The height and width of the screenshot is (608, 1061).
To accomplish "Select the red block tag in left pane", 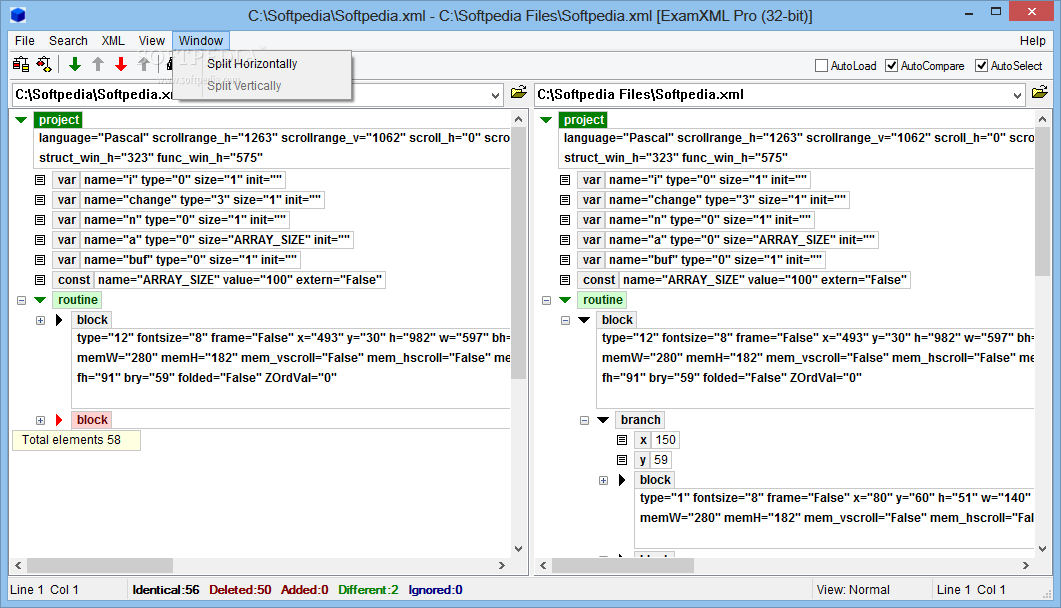I will pos(92,420).
